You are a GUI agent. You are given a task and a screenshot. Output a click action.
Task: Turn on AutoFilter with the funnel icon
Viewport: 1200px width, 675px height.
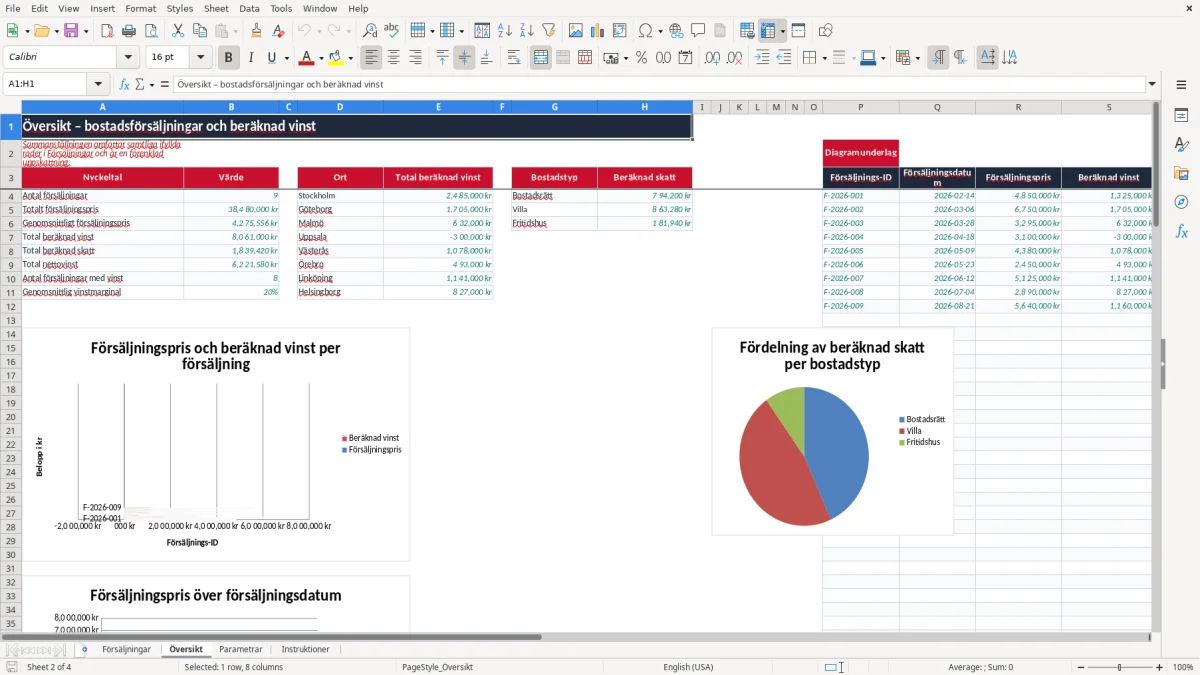click(548, 31)
